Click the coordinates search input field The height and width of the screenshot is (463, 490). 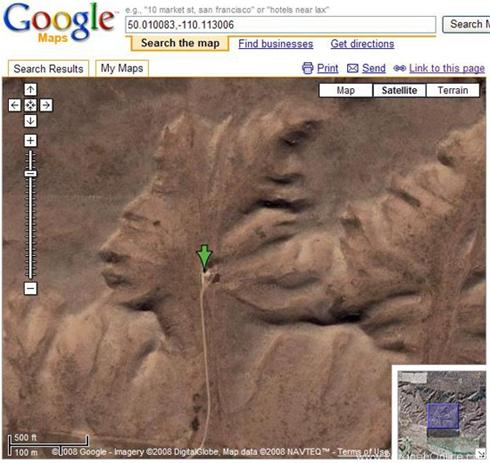click(280, 25)
